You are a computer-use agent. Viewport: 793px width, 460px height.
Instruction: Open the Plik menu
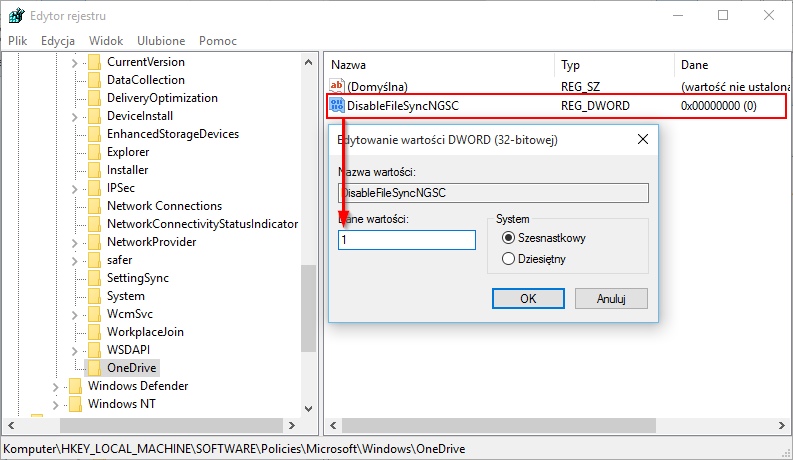point(18,40)
